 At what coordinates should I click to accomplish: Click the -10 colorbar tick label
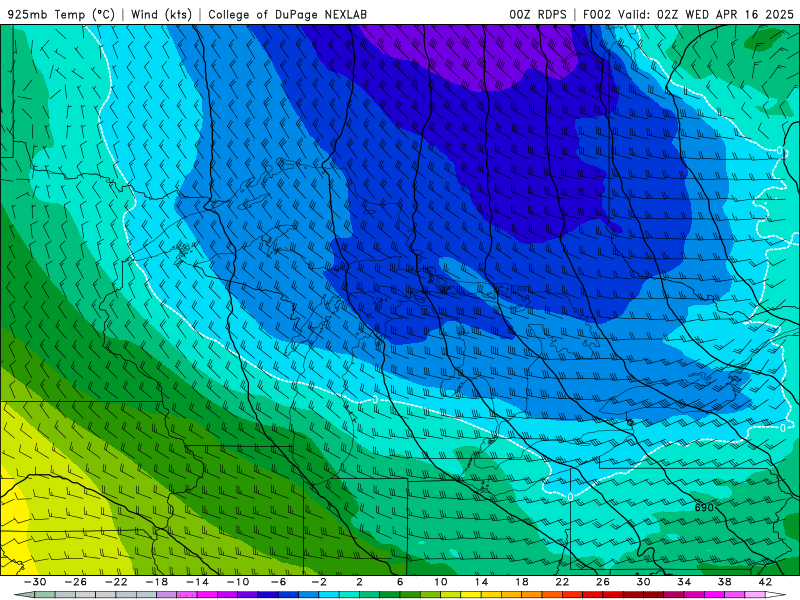pyautogui.click(x=238, y=582)
